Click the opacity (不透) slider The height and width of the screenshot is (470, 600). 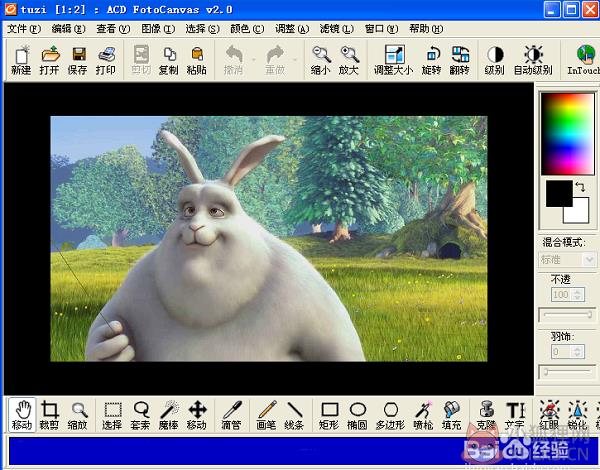pyautogui.click(x=567, y=315)
